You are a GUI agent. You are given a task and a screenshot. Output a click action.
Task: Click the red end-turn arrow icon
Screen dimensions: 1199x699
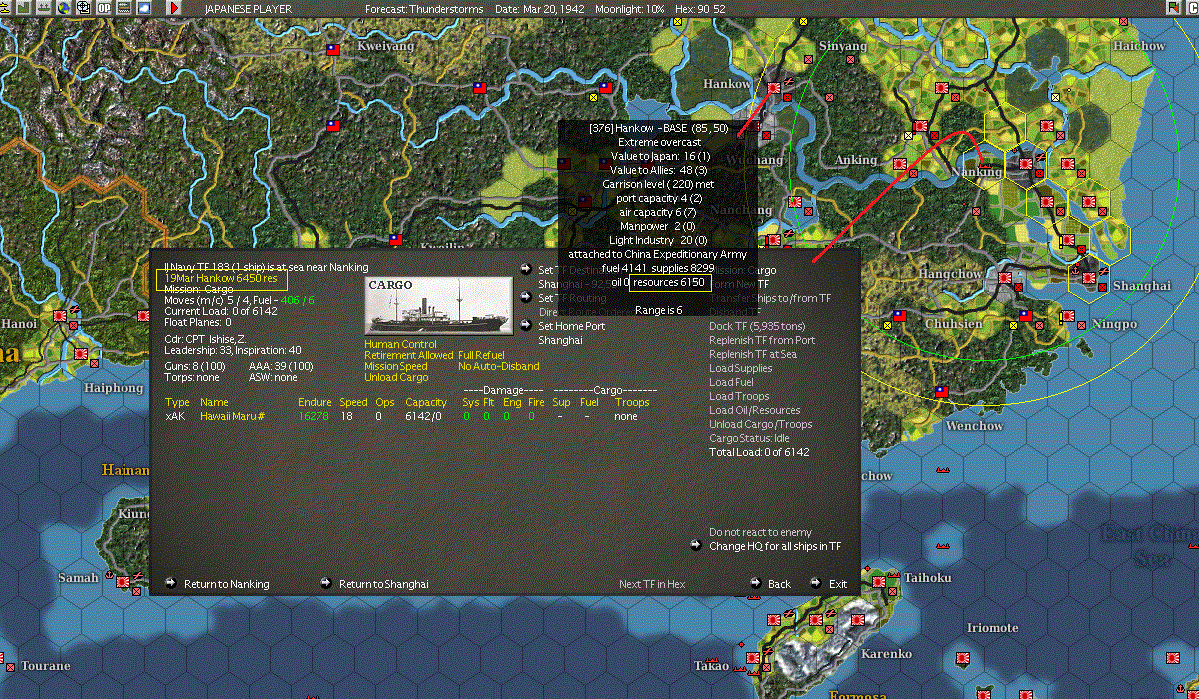tap(174, 8)
